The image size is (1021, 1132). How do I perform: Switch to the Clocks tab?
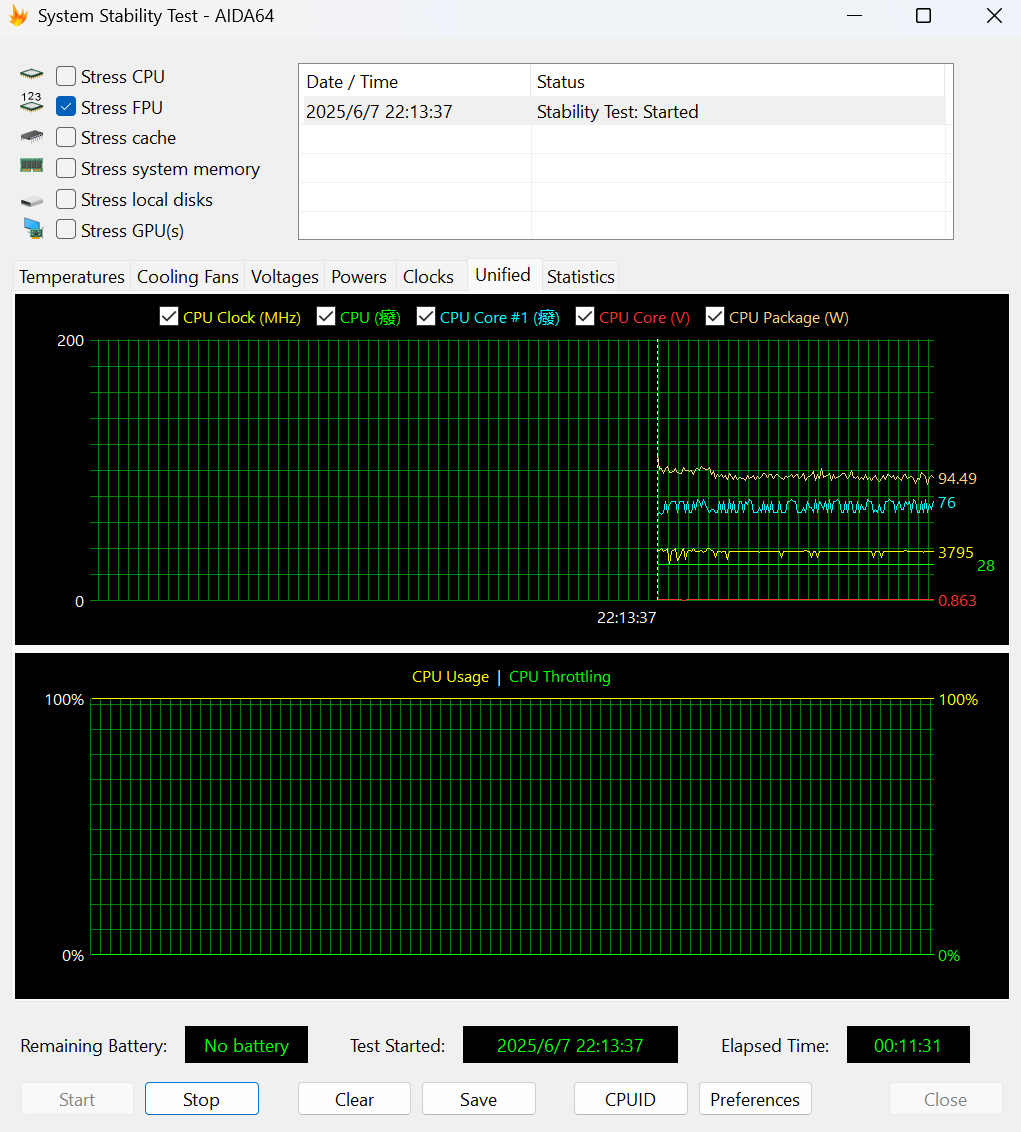point(428,277)
